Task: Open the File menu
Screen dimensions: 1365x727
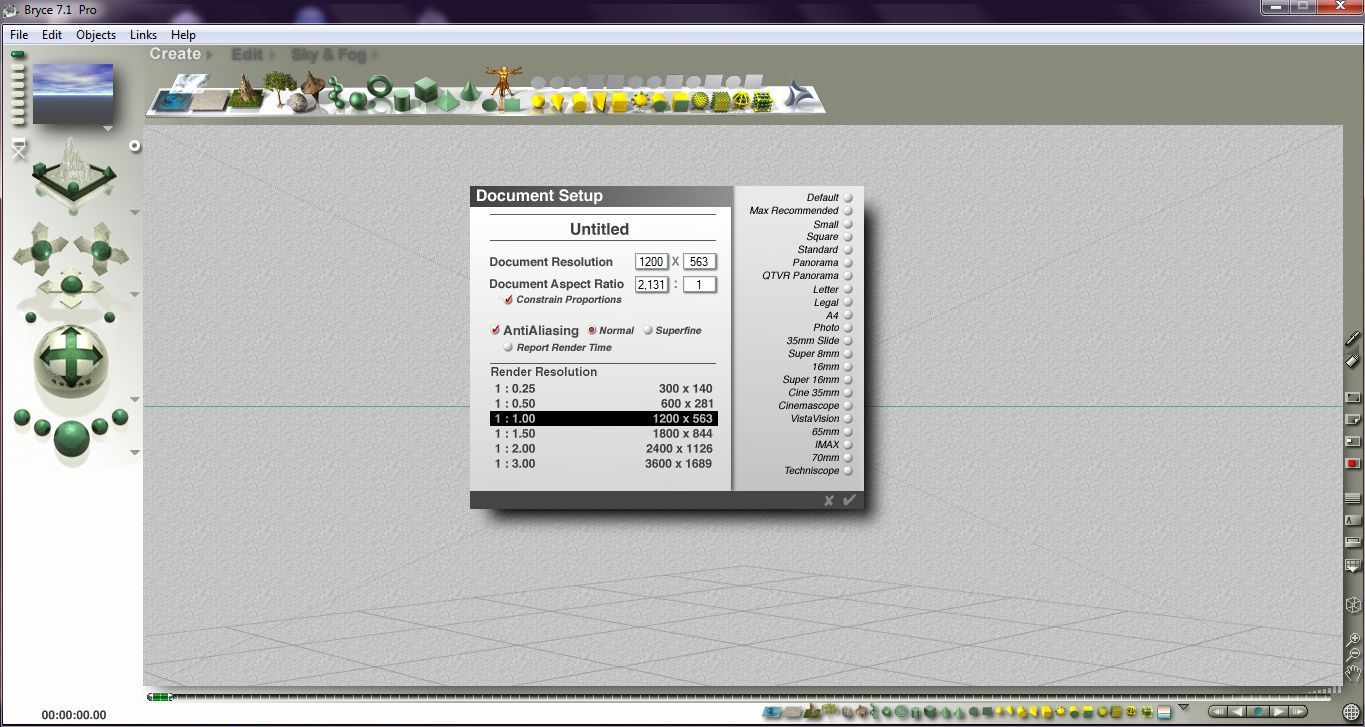Action: tap(19, 35)
